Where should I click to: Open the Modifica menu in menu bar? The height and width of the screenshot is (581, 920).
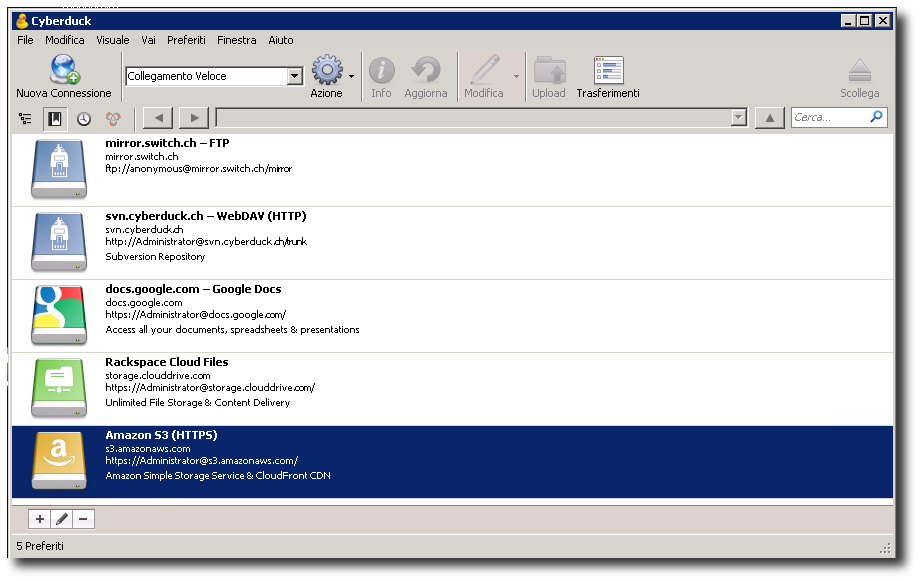[x=65, y=40]
